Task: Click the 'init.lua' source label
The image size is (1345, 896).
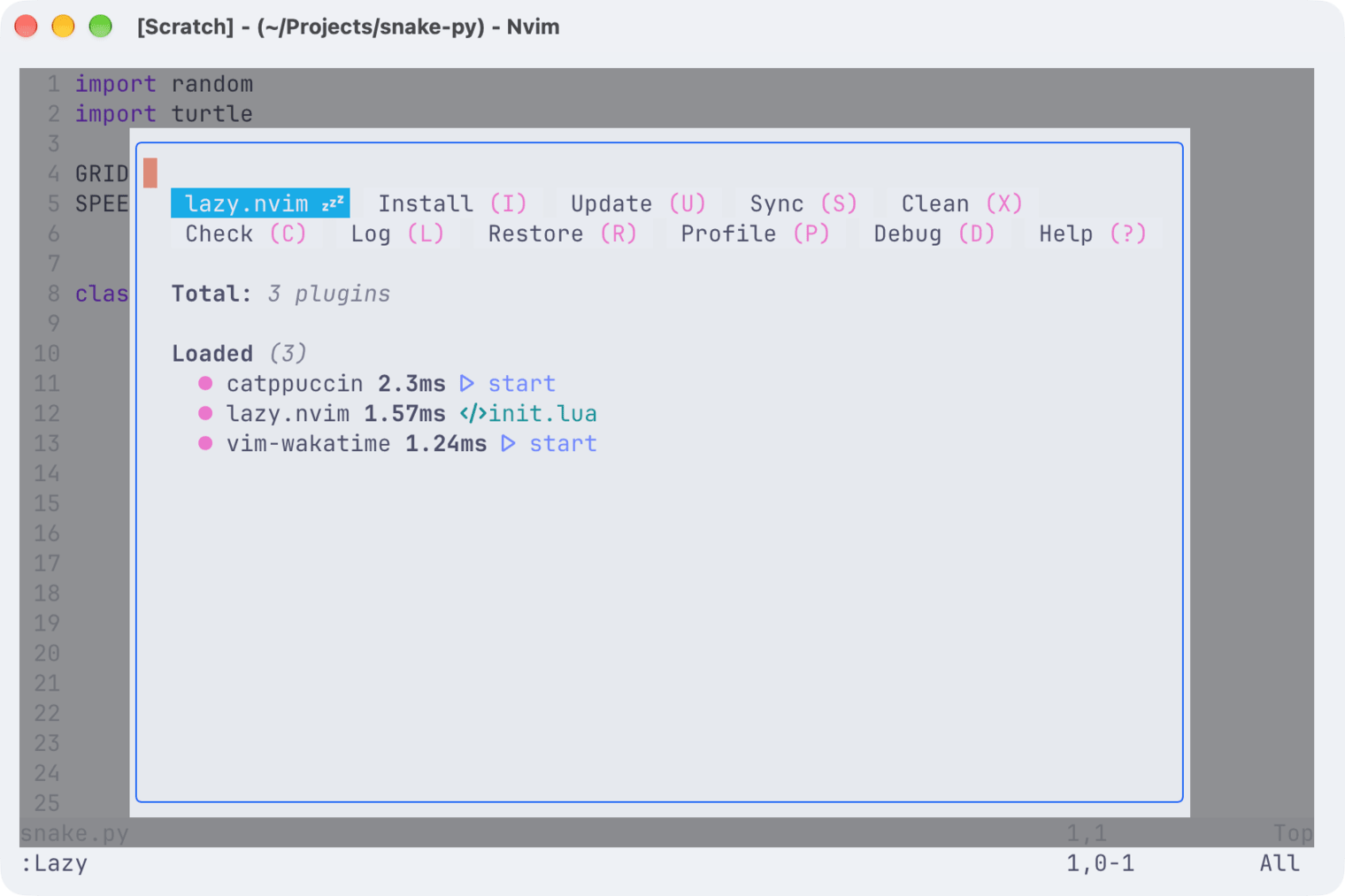Action: tap(542, 413)
